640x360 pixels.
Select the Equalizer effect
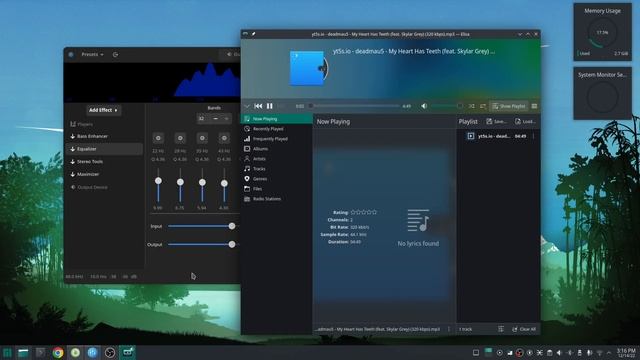[104, 149]
